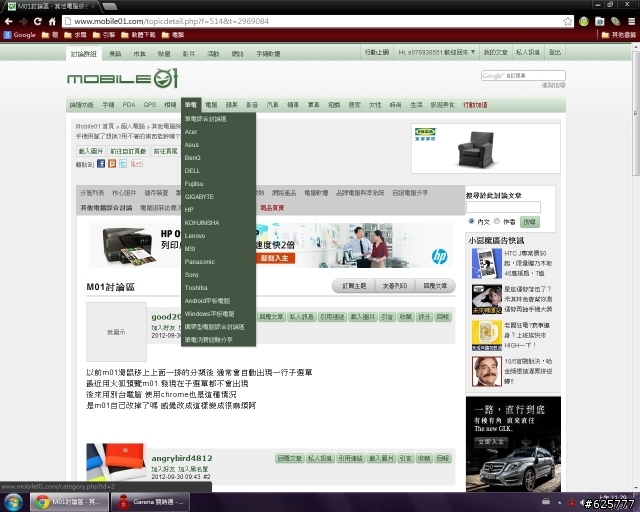
Task: Select the 作者 search radio button
Action: point(497,221)
